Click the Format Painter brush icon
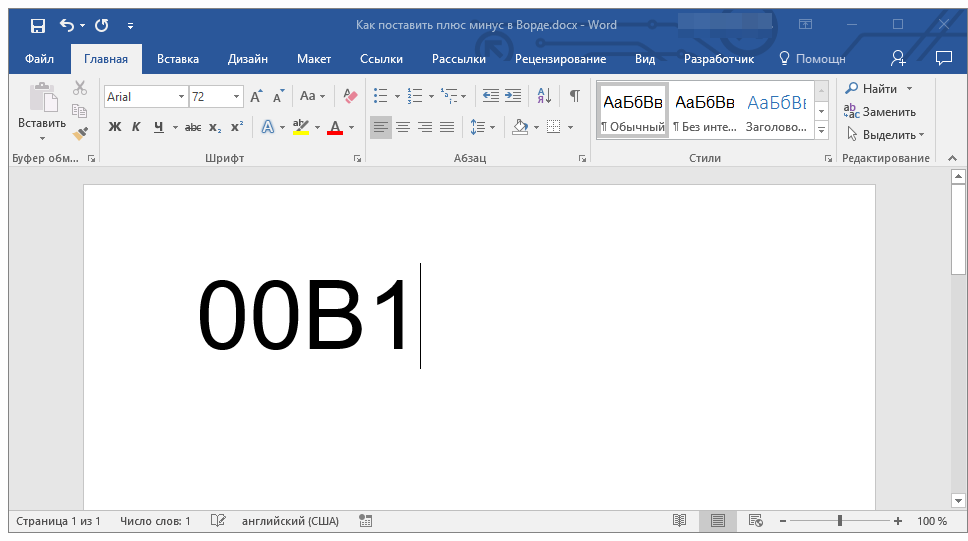968x541 pixels. (80, 133)
